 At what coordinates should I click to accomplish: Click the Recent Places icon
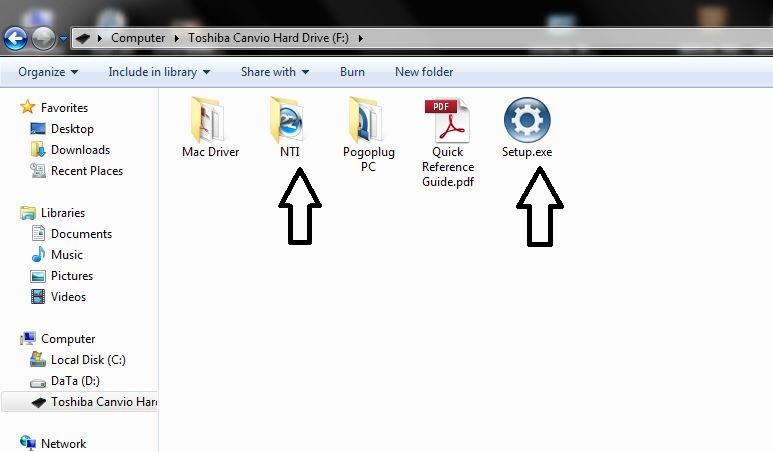[38, 171]
